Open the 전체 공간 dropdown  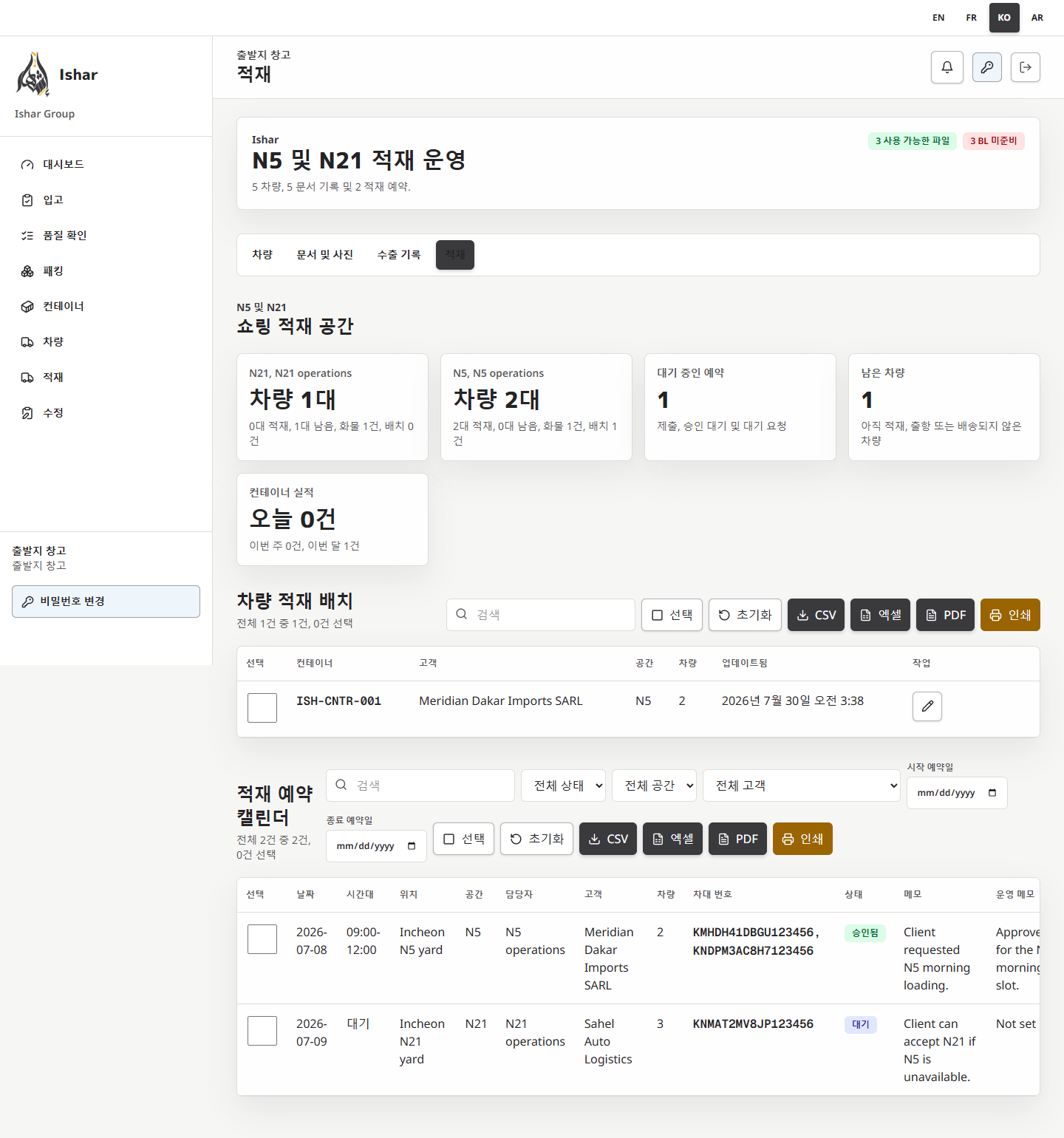655,786
